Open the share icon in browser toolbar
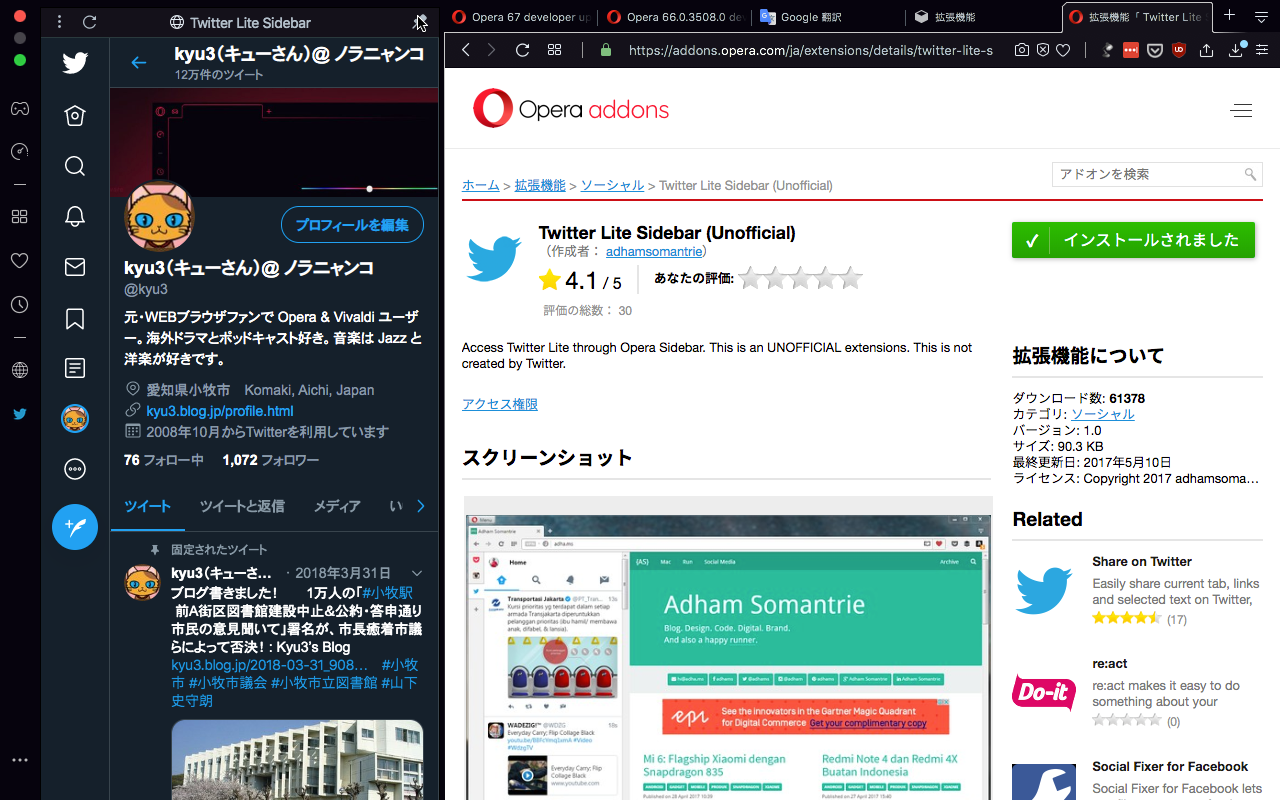The height and width of the screenshot is (800, 1280). pos(1207,49)
